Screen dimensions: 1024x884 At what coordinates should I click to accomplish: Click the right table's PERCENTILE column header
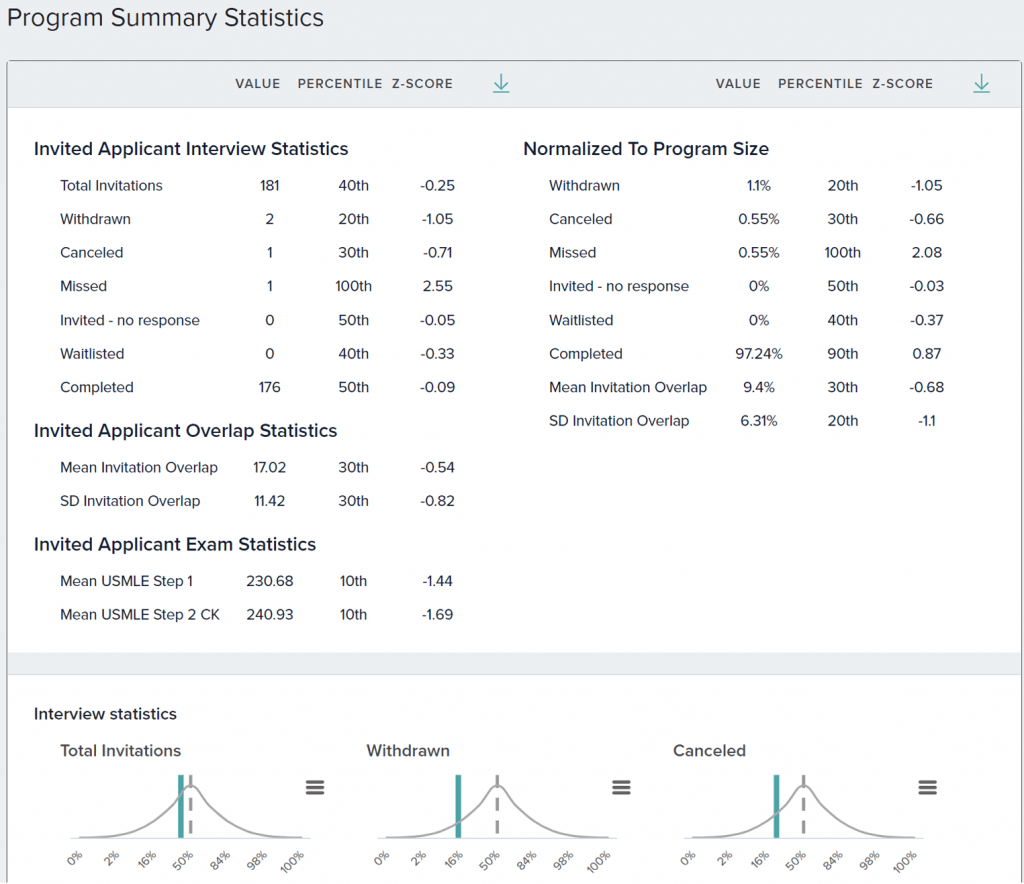pos(820,84)
